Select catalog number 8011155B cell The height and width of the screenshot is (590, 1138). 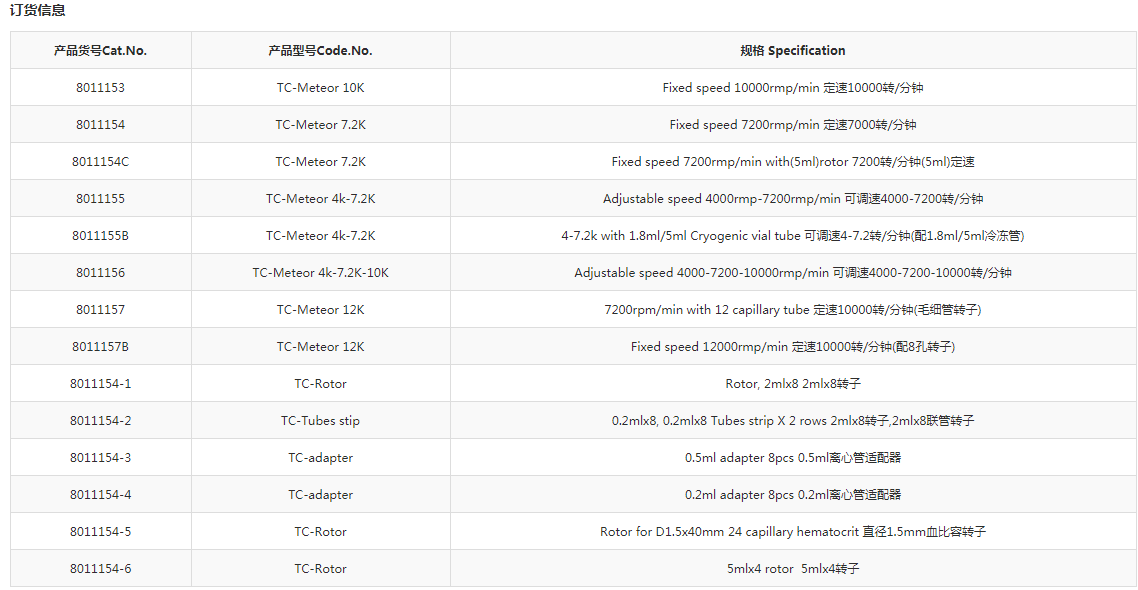[101, 235]
